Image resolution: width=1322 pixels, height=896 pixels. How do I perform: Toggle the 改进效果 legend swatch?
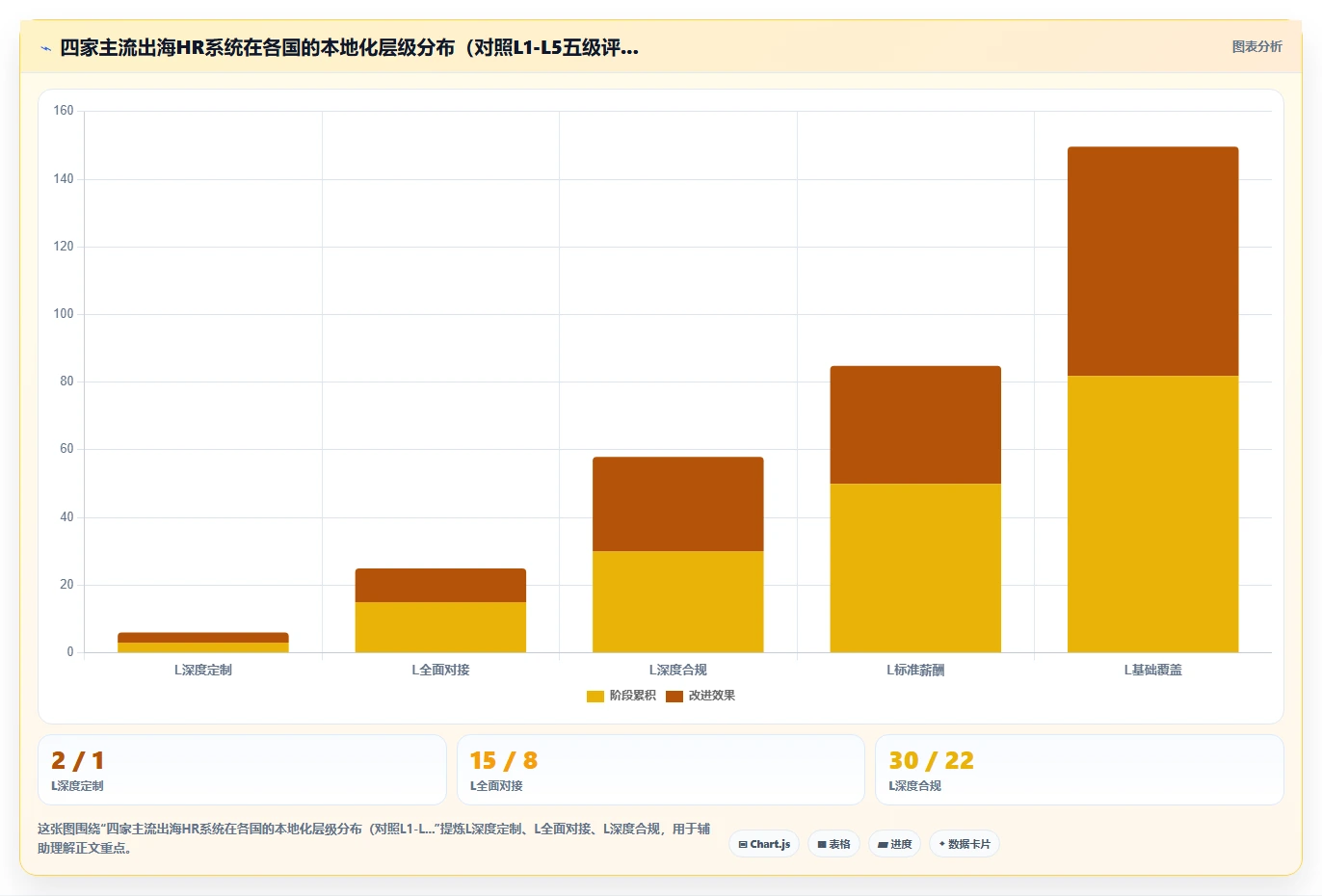pyautogui.click(x=674, y=696)
